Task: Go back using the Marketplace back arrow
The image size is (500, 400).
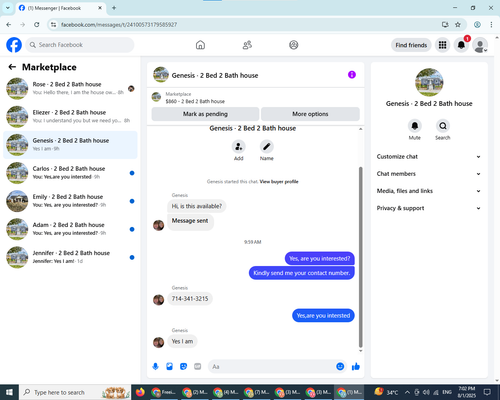Action: tap(12, 67)
